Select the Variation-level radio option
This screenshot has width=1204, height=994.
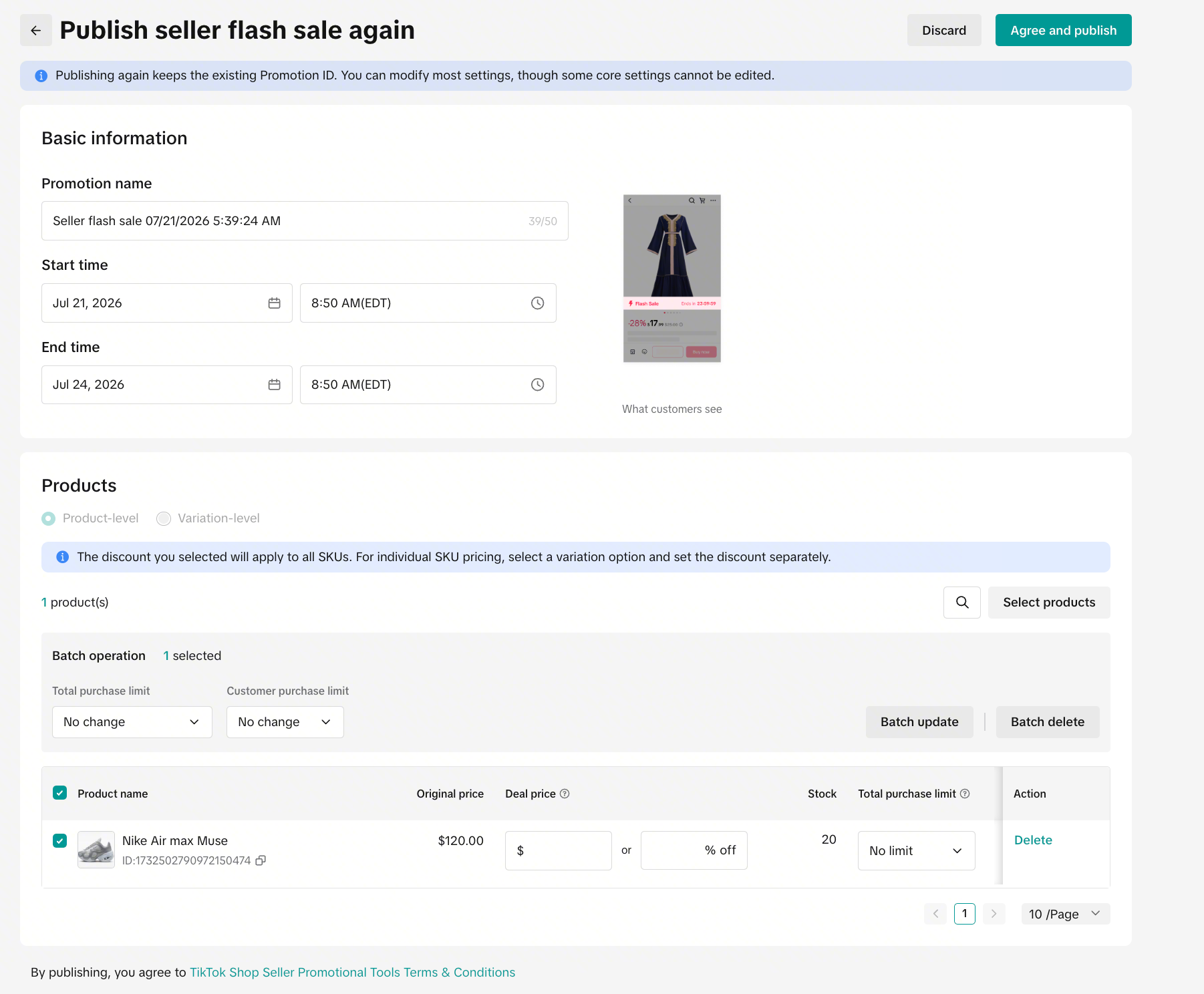164,518
